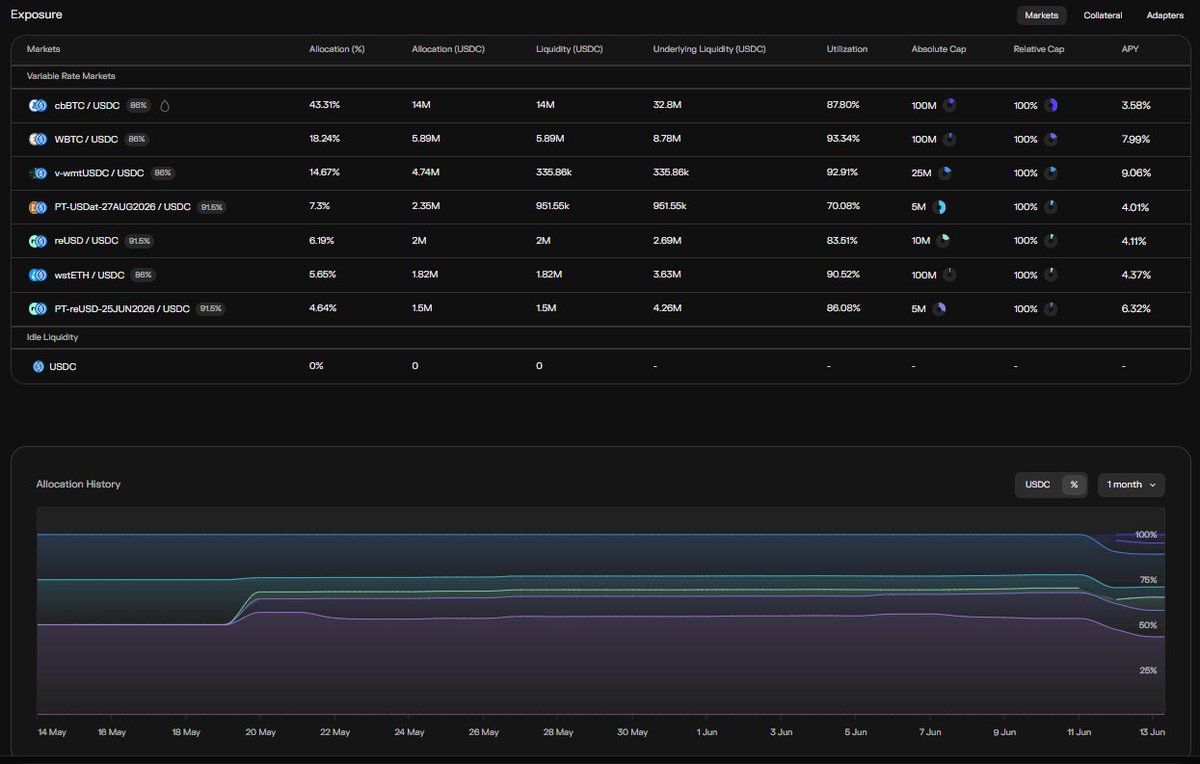
Task: Open the PT-USDat-27AUG2026 / USDC market link
Action: pyautogui.click(x=122, y=207)
